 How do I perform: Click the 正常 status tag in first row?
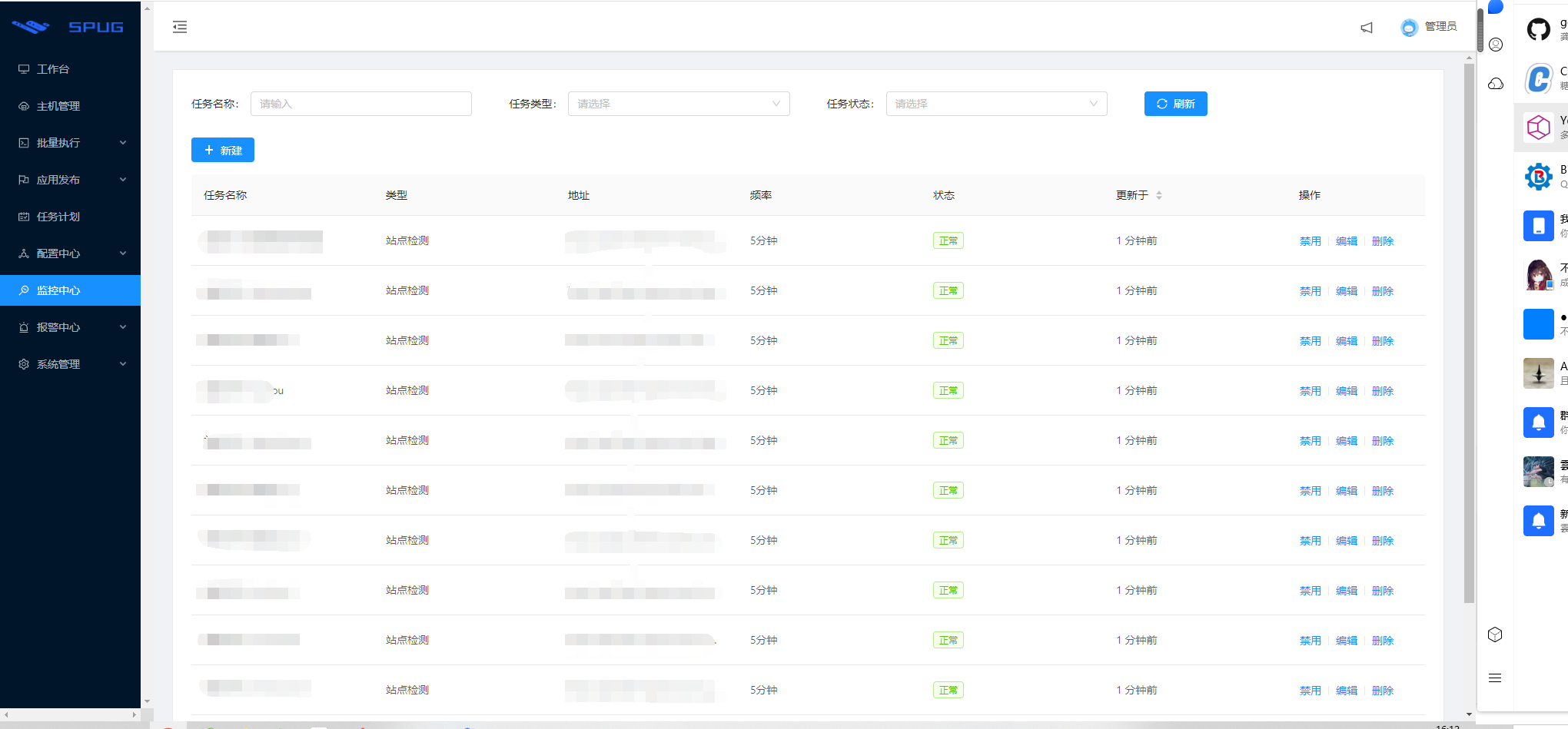948,240
